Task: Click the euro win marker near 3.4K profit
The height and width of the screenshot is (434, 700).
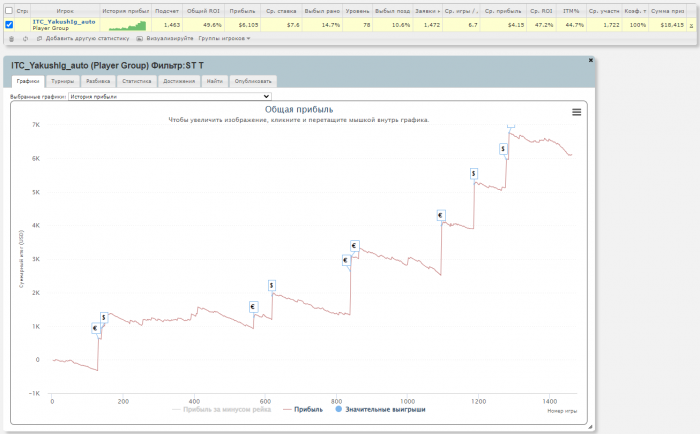Action: click(x=354, y=246)
